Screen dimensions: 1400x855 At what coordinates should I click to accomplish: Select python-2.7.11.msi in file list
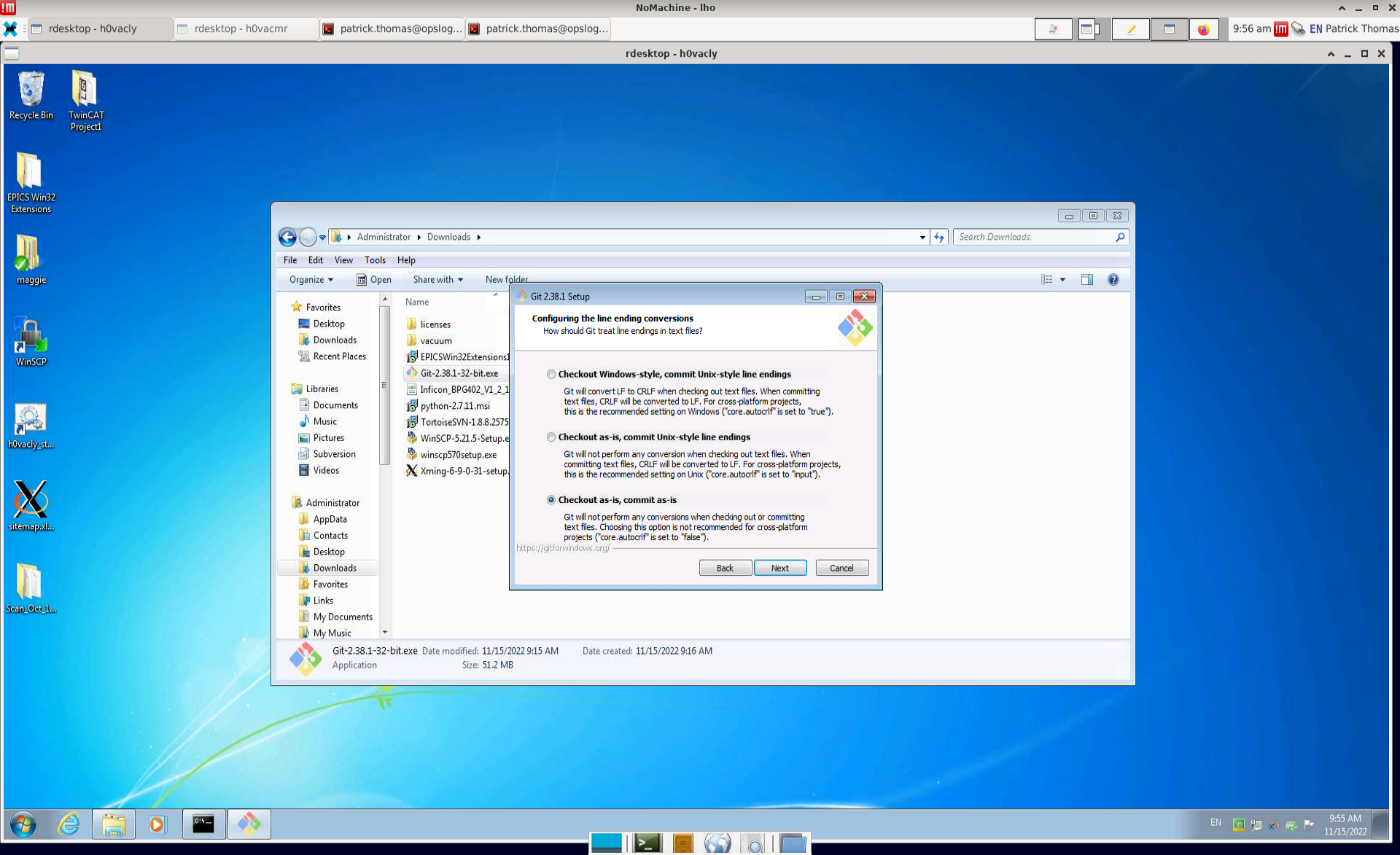click(x=448, y=406)
